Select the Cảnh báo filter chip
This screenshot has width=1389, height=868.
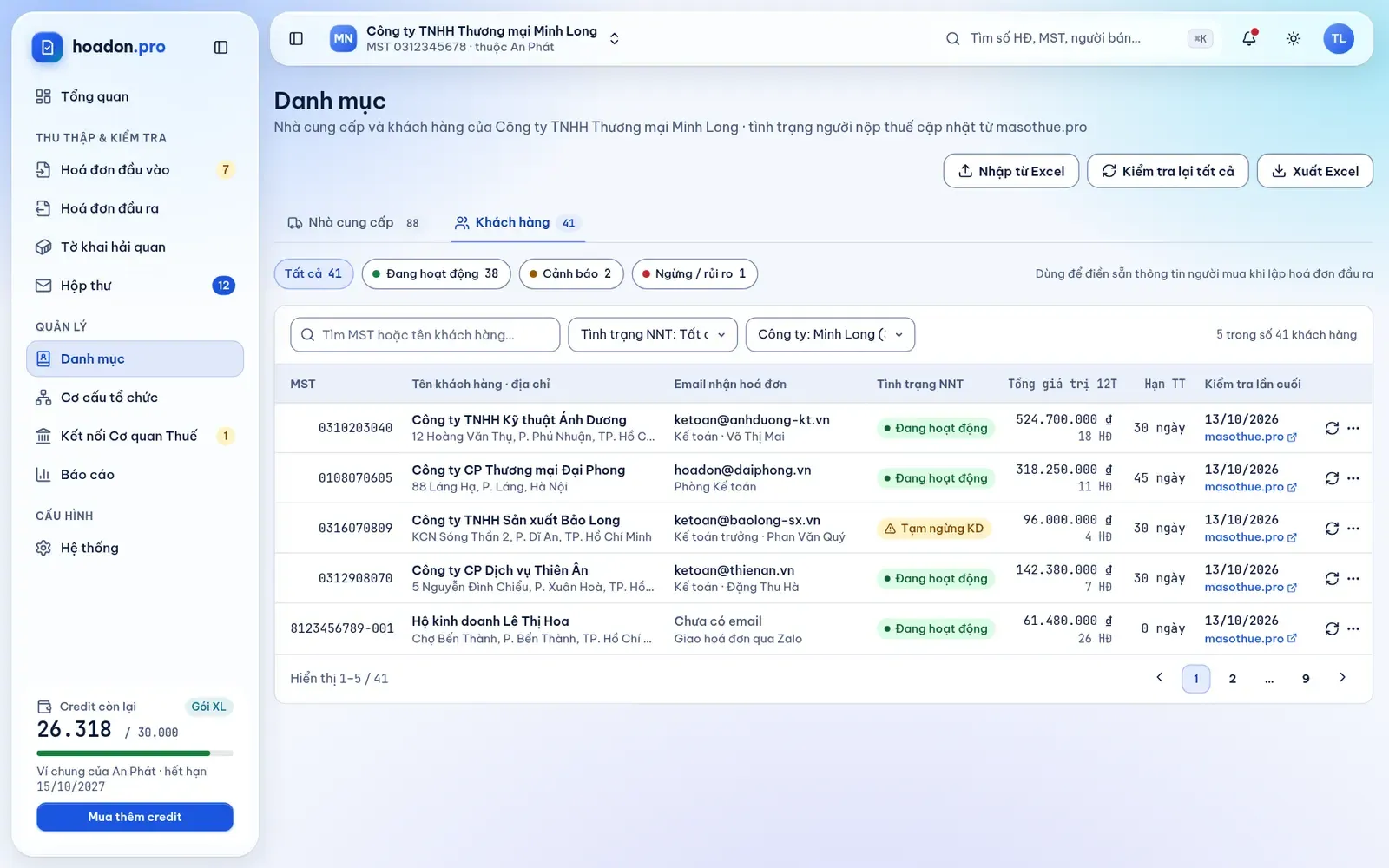[x=571, y=273]
